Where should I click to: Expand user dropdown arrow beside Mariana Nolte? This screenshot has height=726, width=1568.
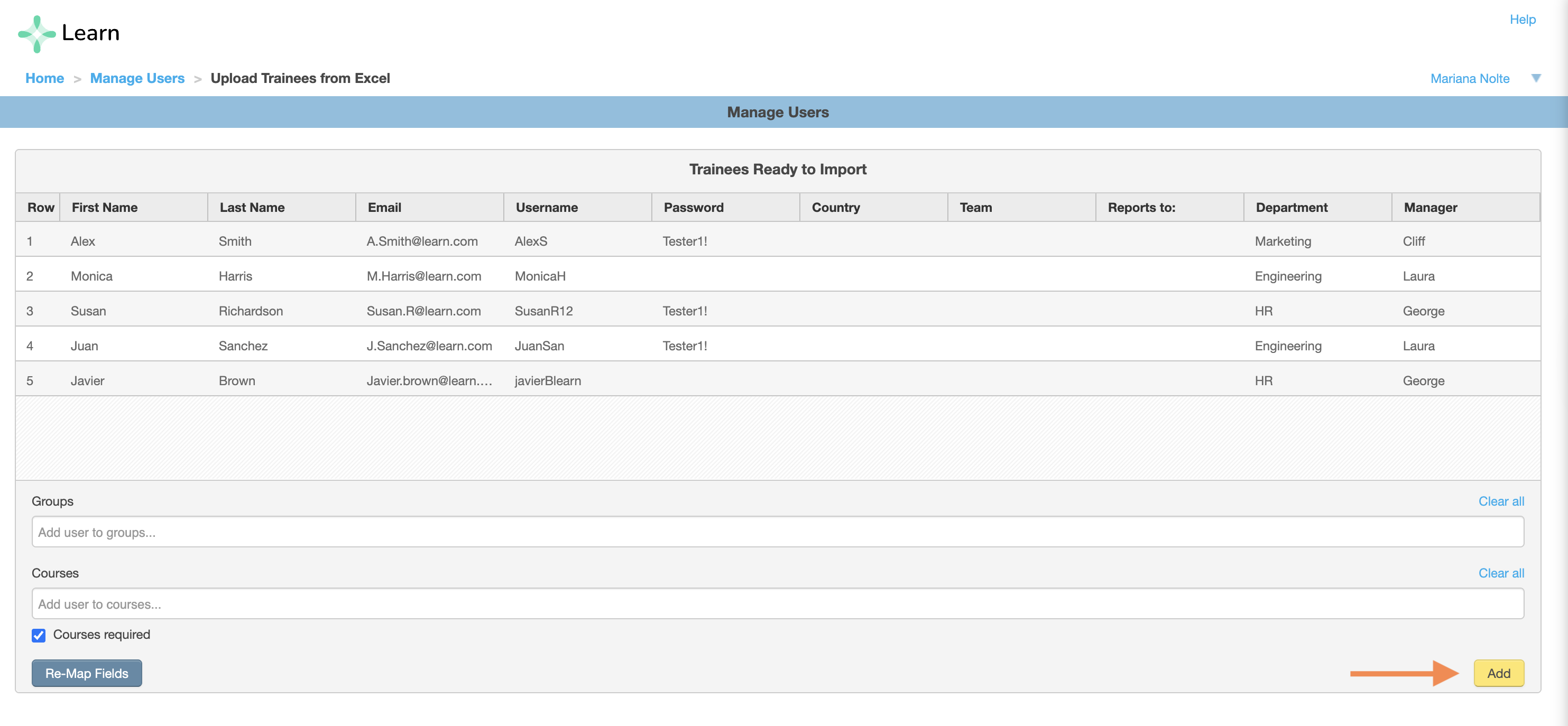(1536, 79)
